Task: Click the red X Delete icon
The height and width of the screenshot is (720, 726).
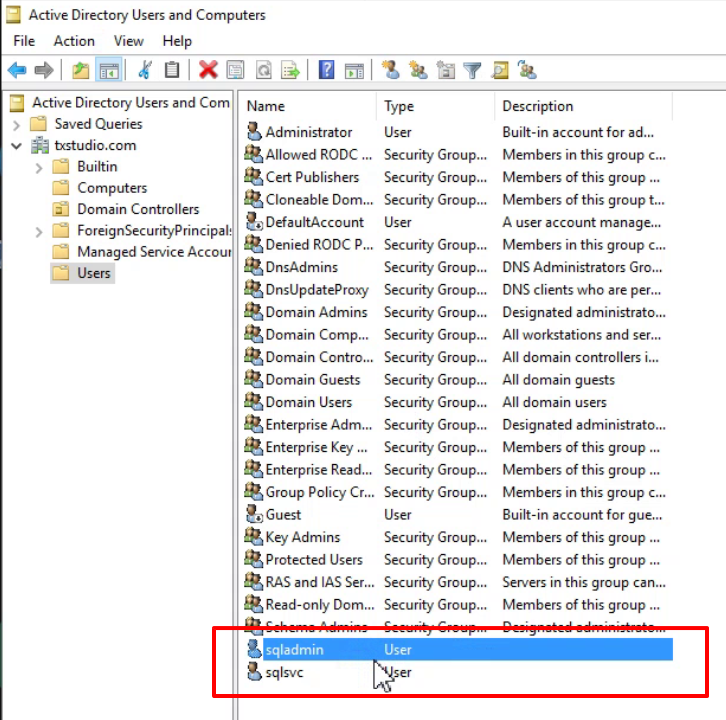Action: pyautogui.click(x=208, y=70)
